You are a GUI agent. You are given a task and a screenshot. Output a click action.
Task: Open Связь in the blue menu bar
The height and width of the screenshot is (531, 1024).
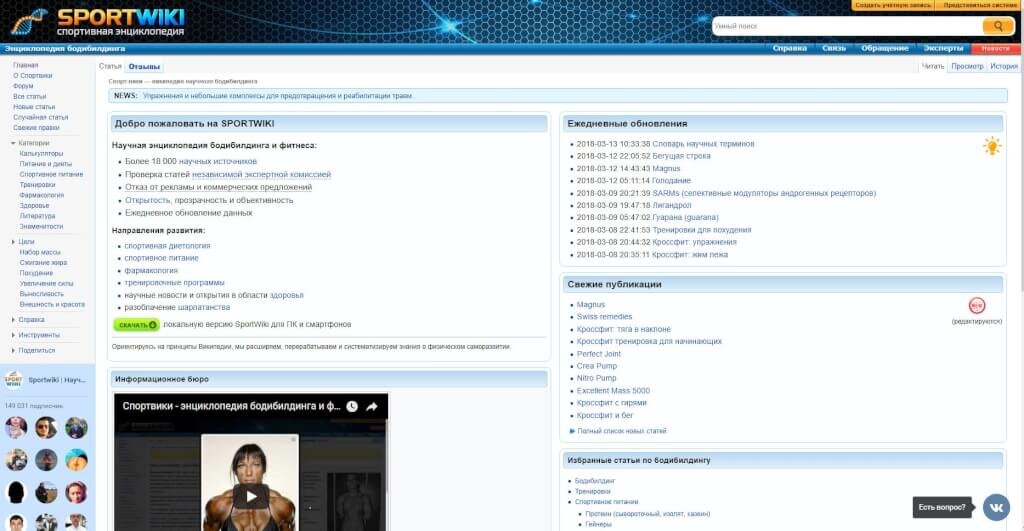pyautogui.click(x=834, y=48)
